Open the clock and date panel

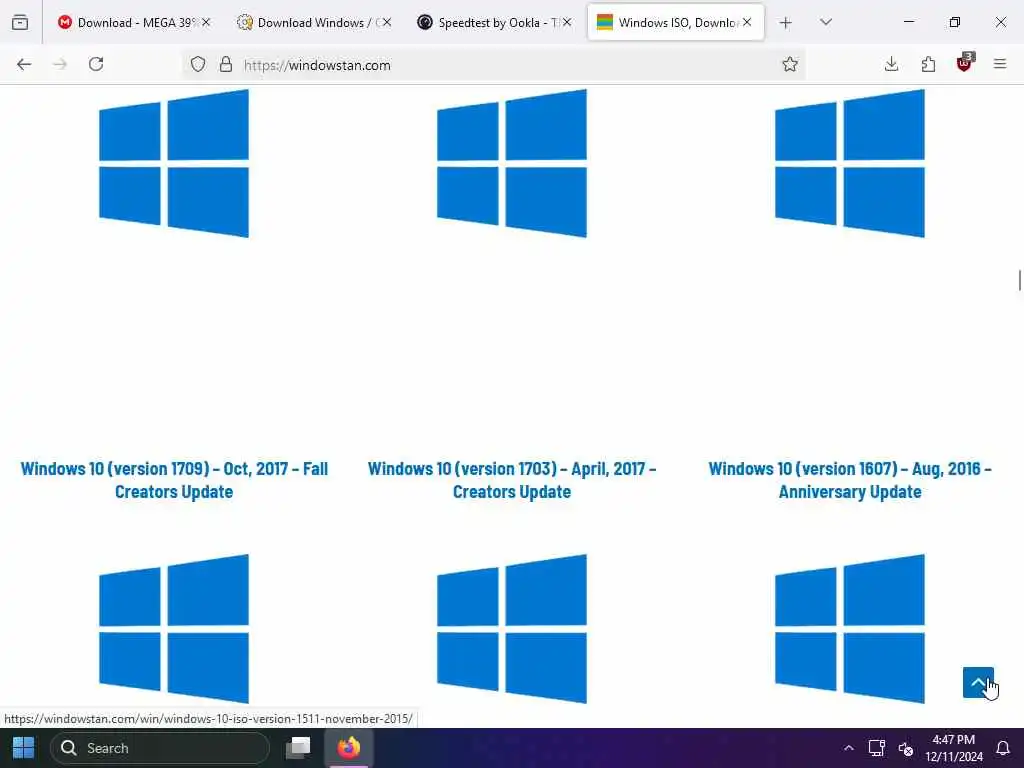click(953, 748)
